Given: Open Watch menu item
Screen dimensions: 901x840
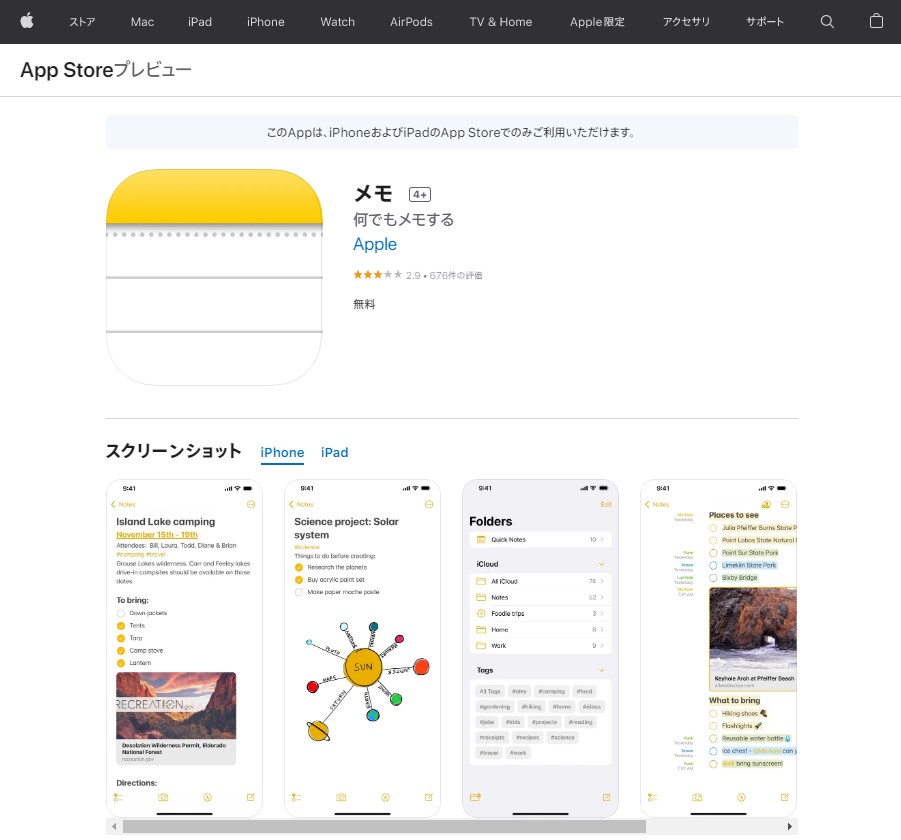Looking at the screenshot, I should 337,22.
